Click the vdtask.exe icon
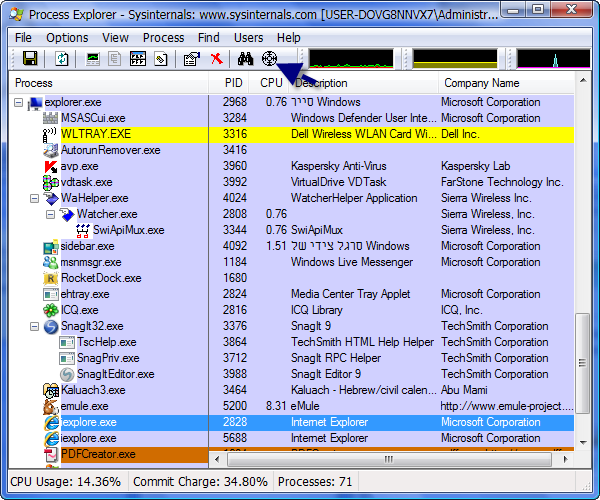600x500 pixels. coord(51,182)
